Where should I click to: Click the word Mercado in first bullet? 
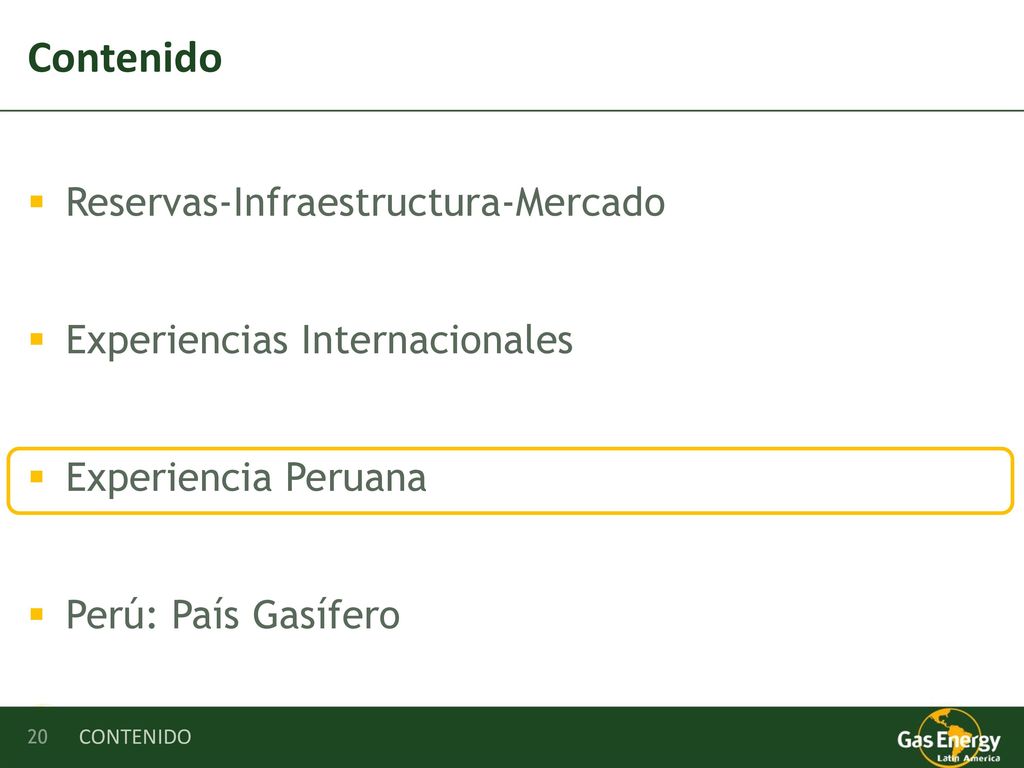[x=590, y=202]
